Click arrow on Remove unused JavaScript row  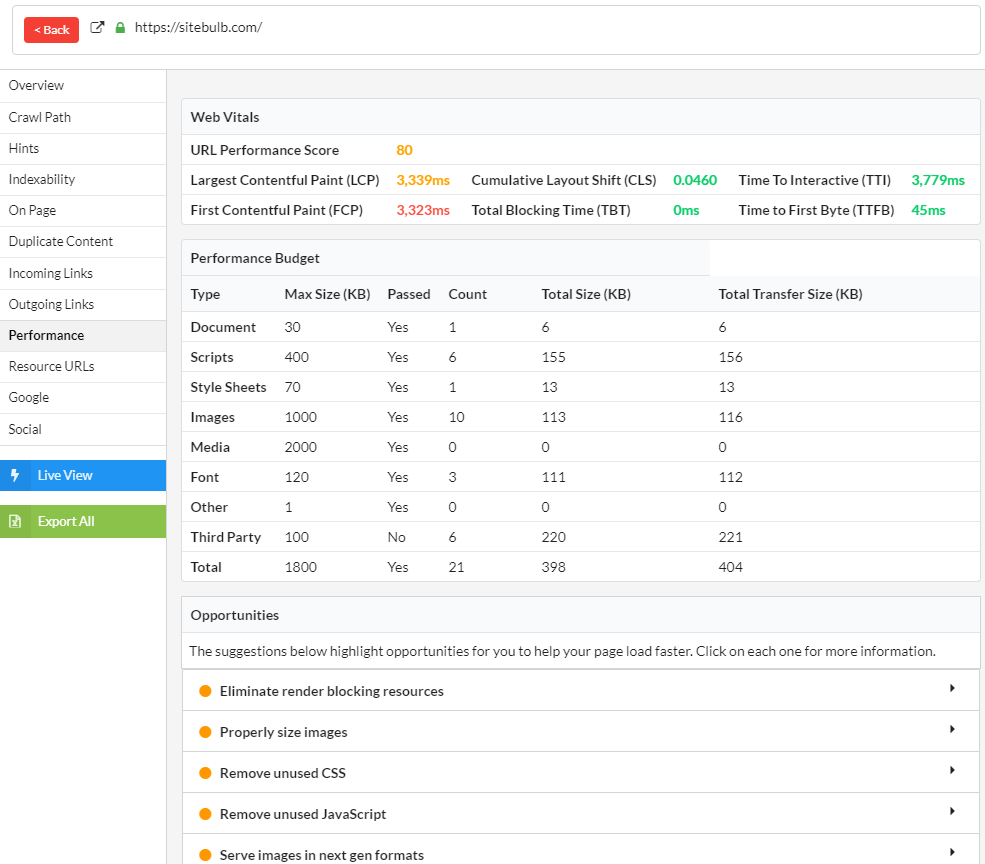point(952,811)
